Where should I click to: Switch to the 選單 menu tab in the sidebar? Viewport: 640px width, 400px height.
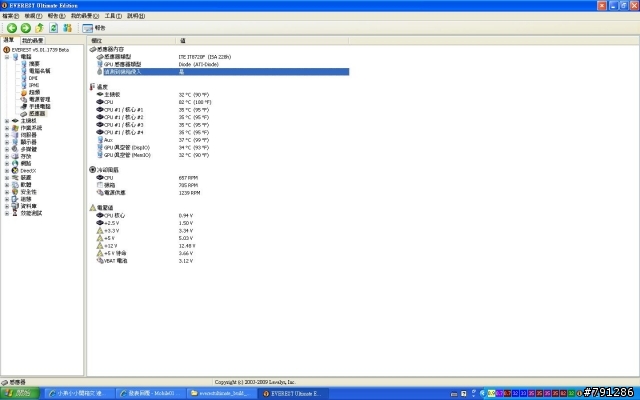pyautogui.click(x=9, y=40)
